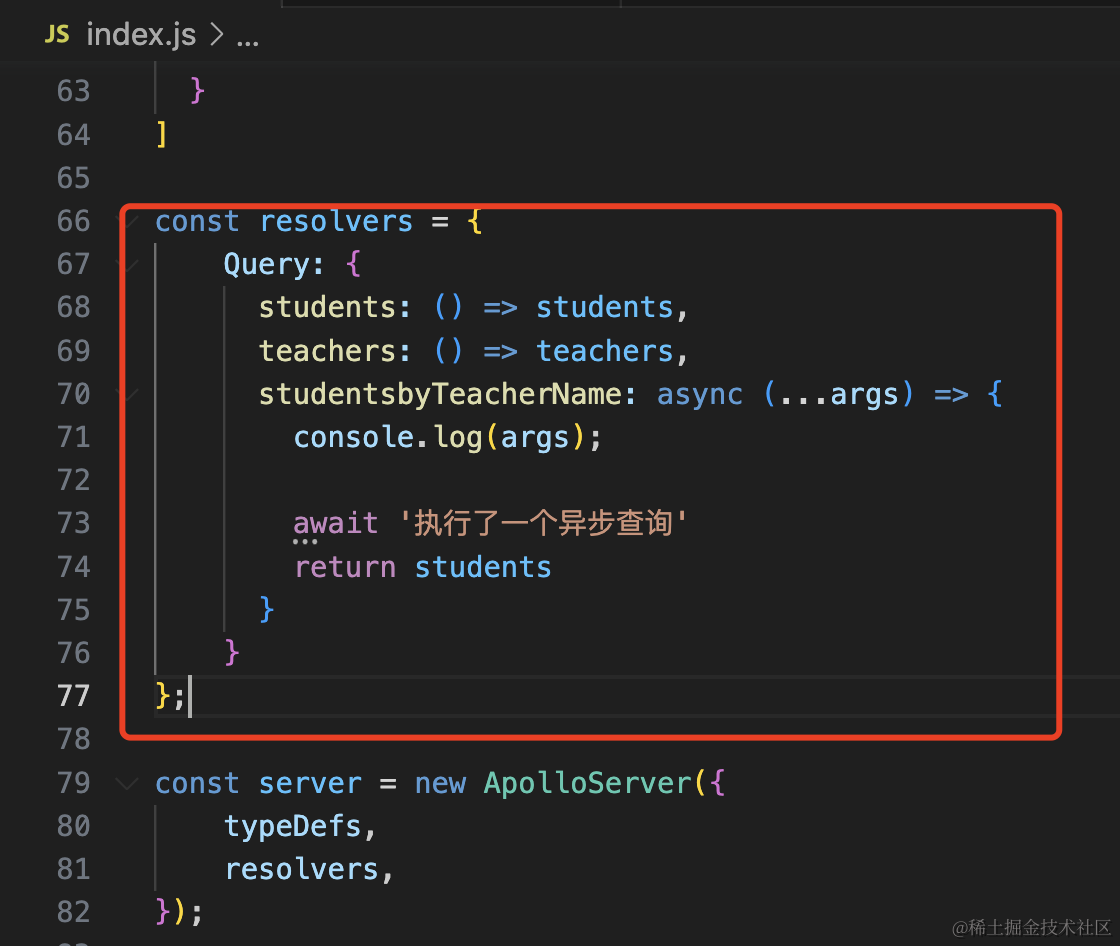Collapse the fold arrow at line 66
Image resolution: width=1120 pixels, height=946 pixels.
(x=127, y=221)
